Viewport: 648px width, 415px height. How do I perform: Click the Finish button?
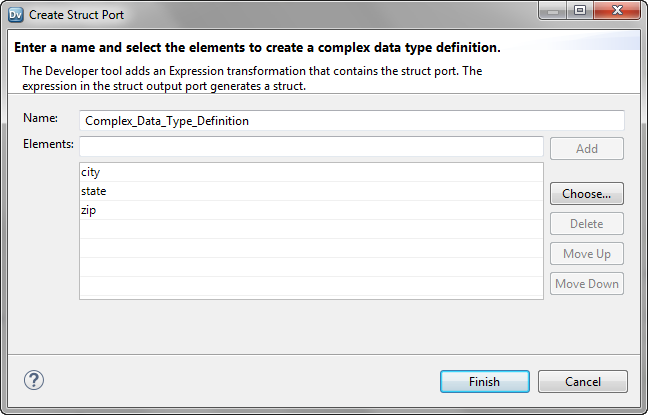(484, 382)
